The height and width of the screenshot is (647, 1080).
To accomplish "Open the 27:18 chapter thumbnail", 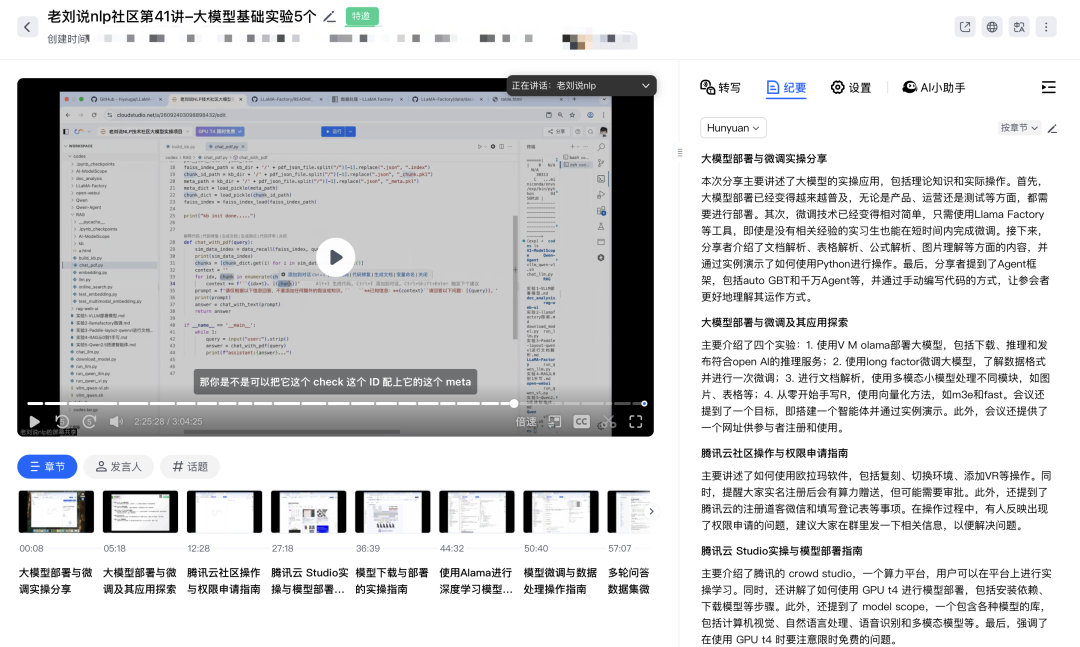I will 308,511.
